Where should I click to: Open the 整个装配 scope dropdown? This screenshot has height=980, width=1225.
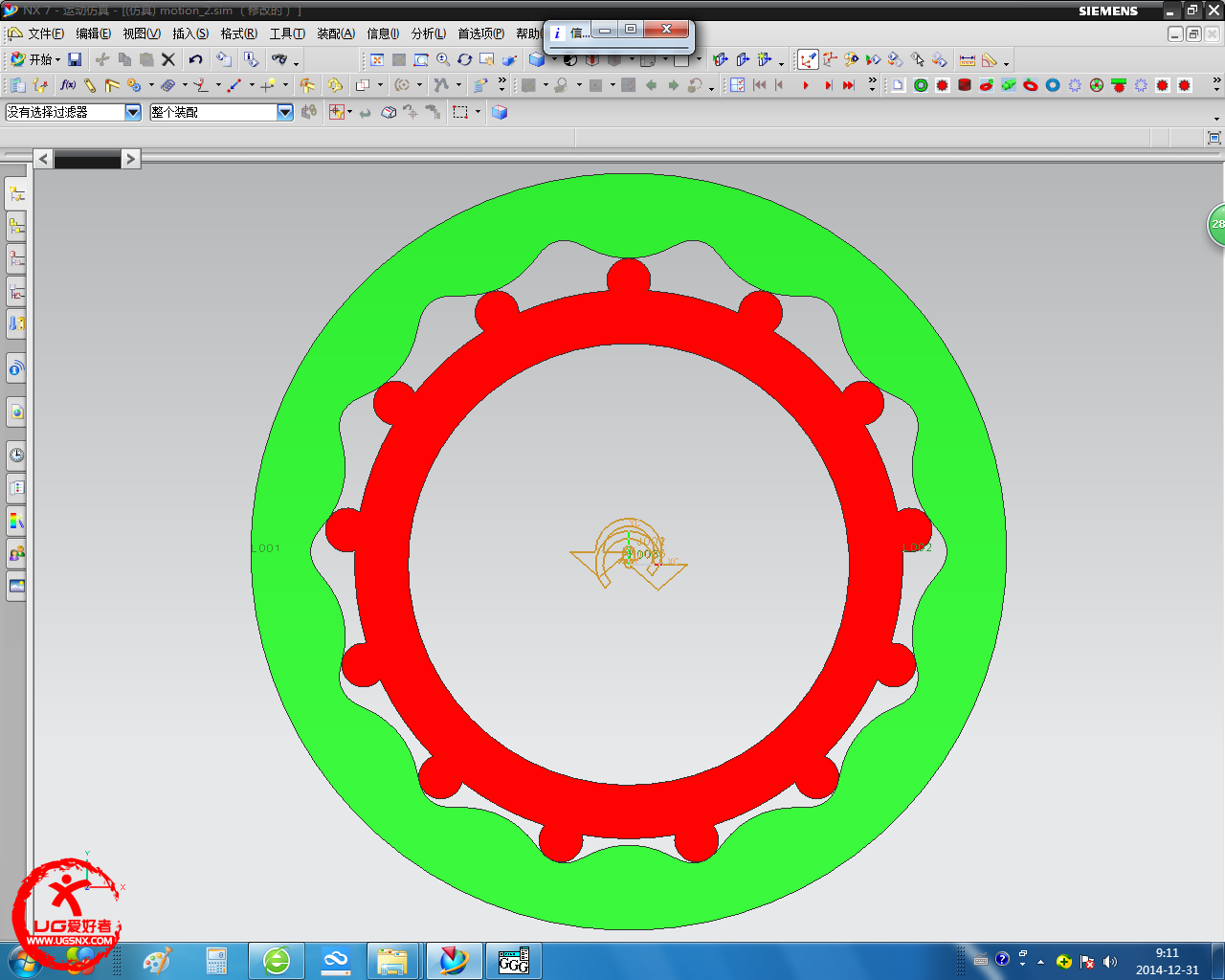pos(285,112)
